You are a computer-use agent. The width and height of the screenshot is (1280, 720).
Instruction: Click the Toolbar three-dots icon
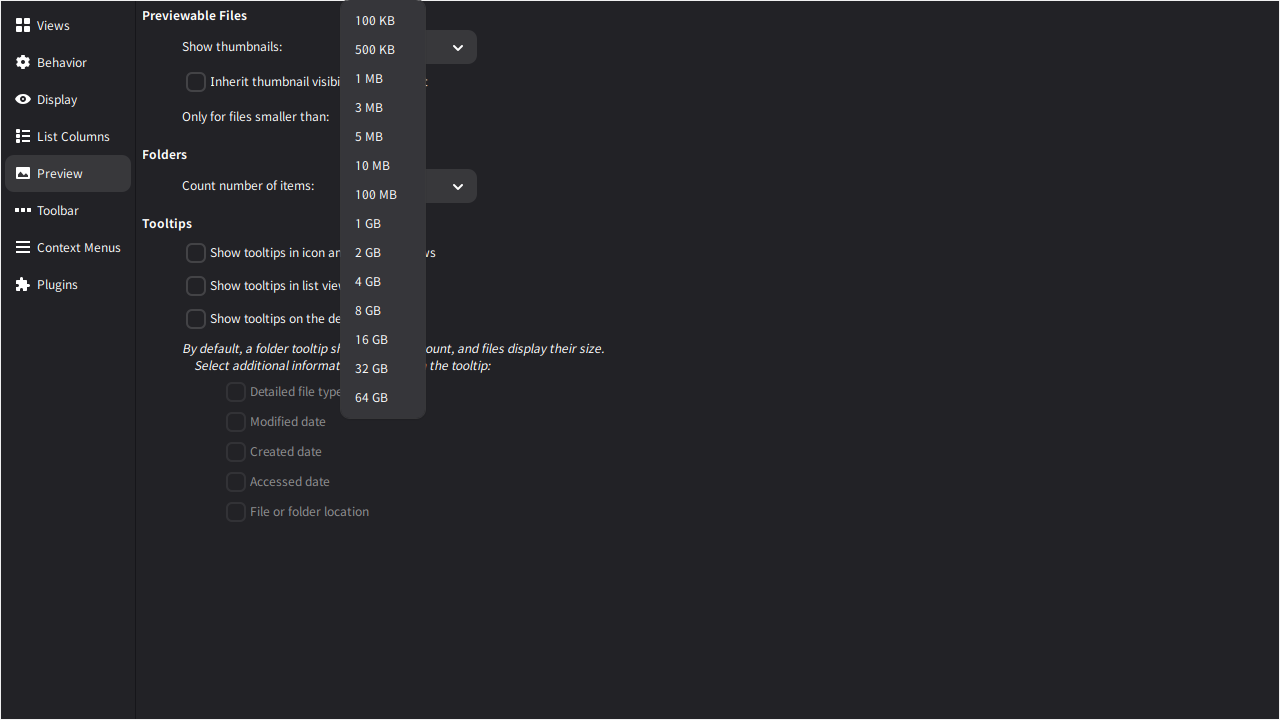click(x=23, y=210)
